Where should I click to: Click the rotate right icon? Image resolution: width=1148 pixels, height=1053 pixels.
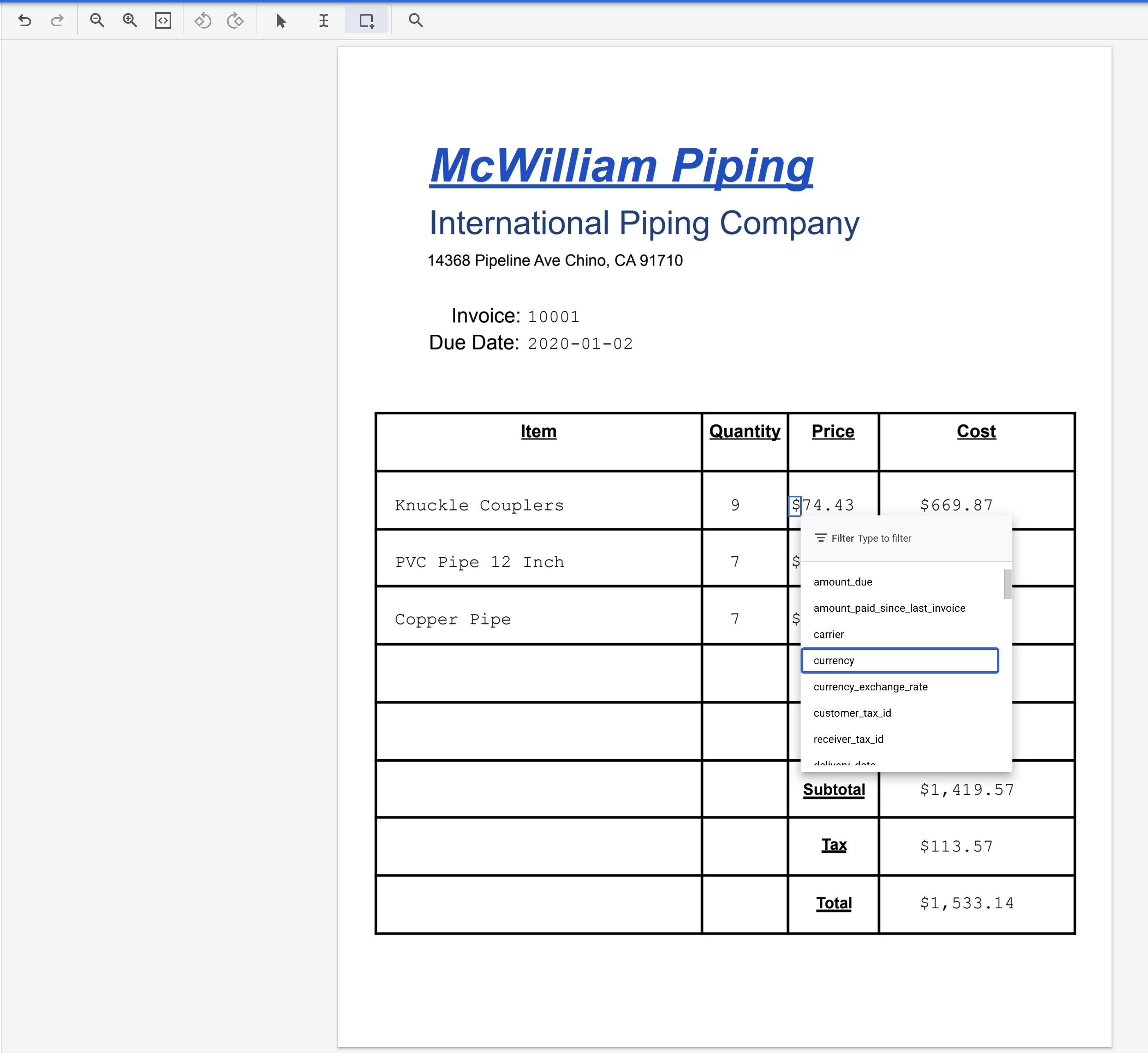(x=234, y=20)
